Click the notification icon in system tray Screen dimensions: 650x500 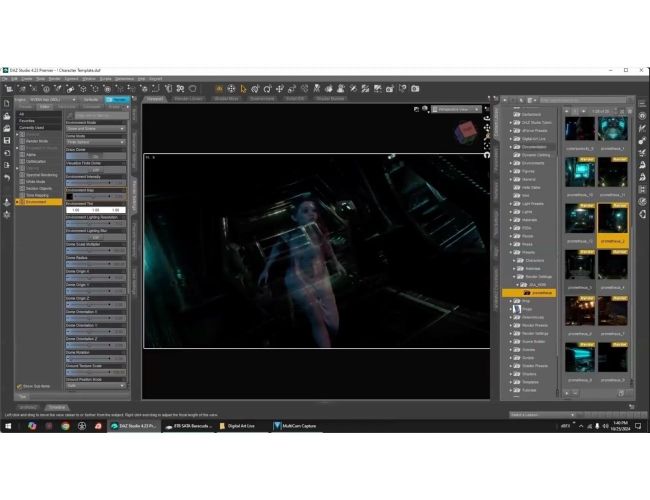click(638, 426)
